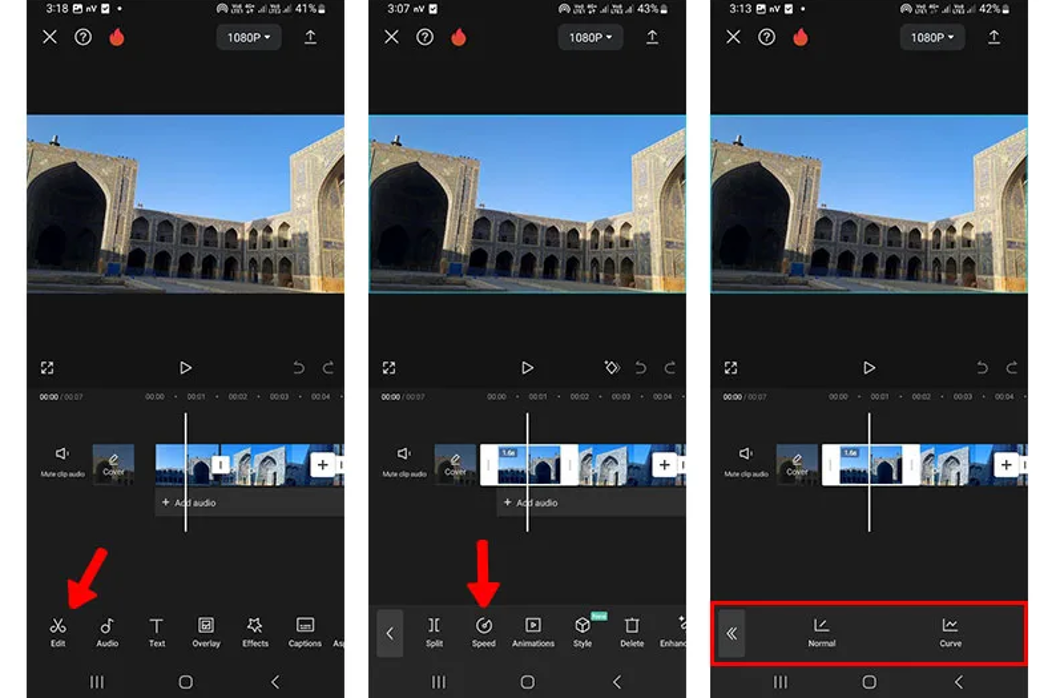
Task: Tap the Cover thumbnail in left screen
Action: pyautogui.click(x=113, y=465)
